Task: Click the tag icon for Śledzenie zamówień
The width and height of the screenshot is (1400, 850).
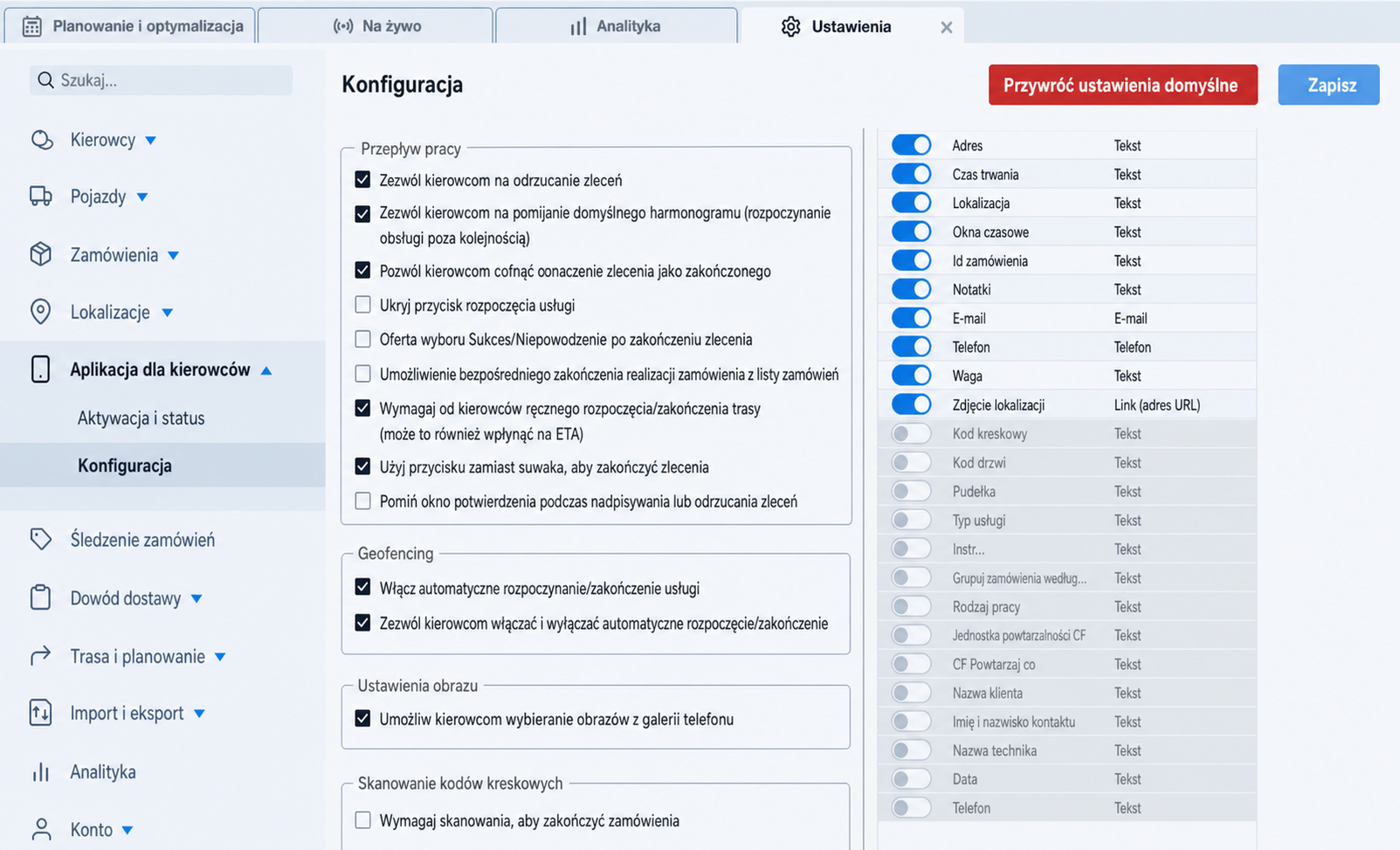Action: tap(41, 539)
